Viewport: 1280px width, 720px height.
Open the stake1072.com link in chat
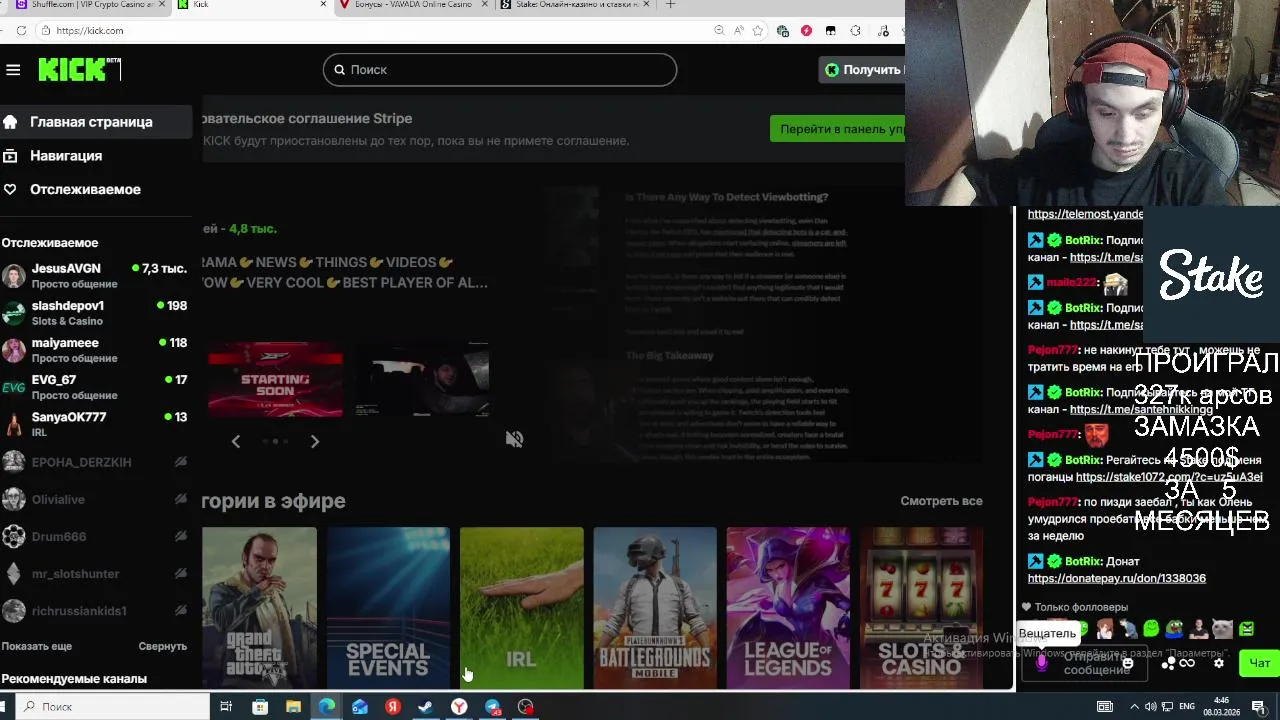tap(1168, 477)
